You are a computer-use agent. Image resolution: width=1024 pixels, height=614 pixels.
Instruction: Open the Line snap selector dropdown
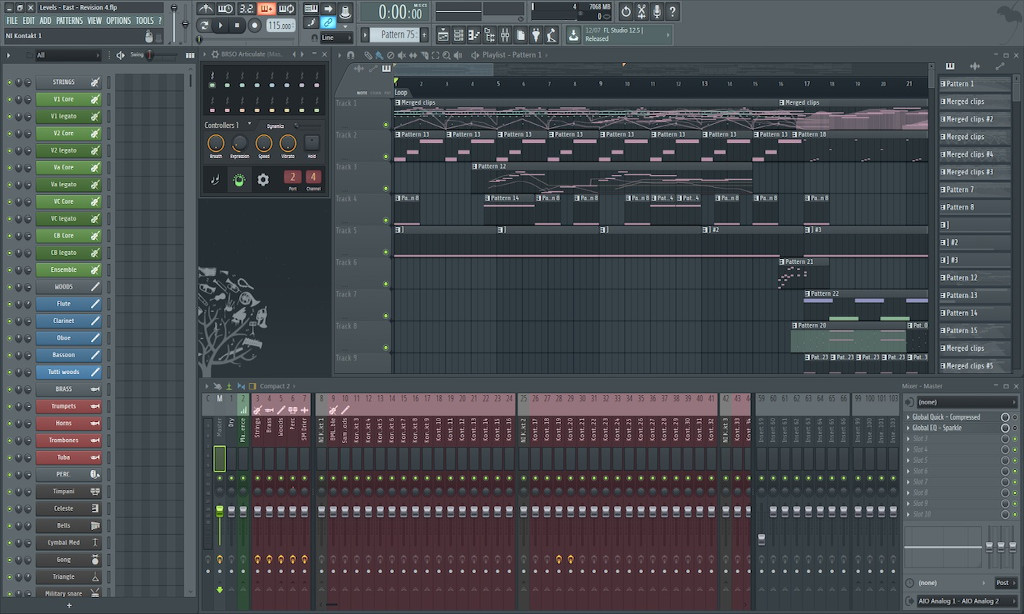point(336,37)
